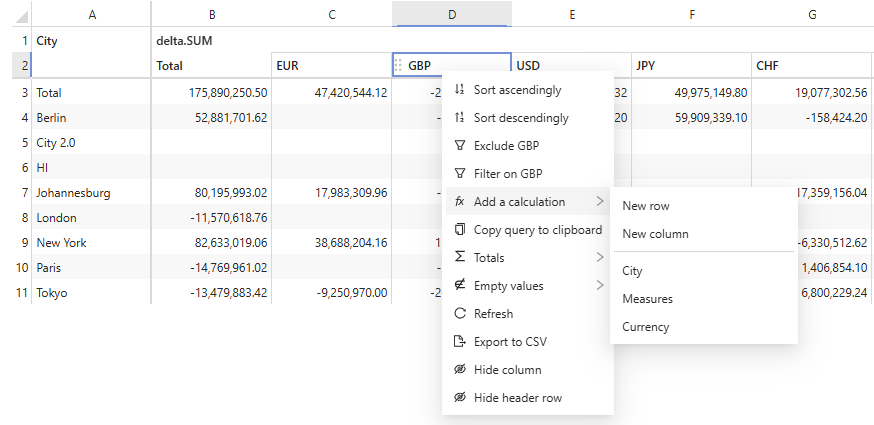
Task: Click cell value -11,570,618.76
Action: [x=229, y=218]
